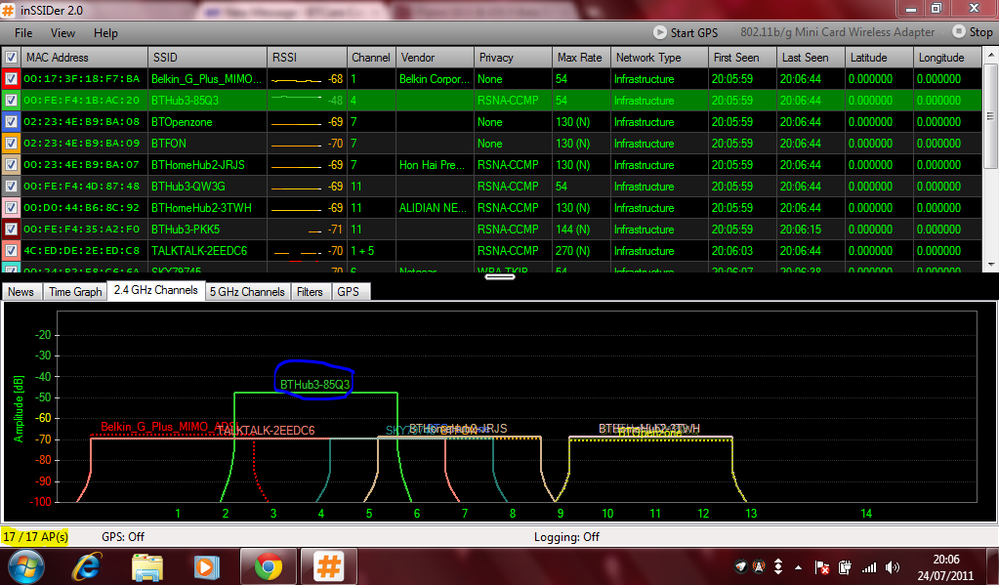Screen dimensions: 999x585
Task: Sort by Last Seen column header
Action: coord(811,57)
